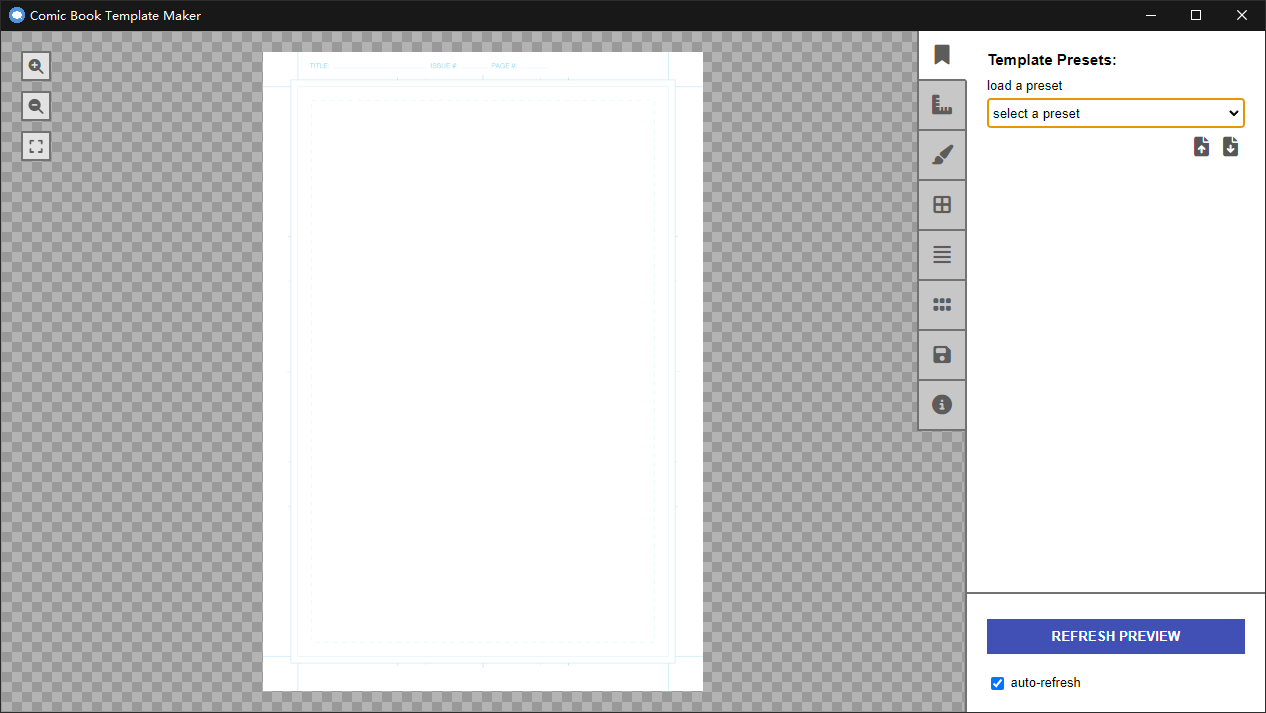Click the Comic Book Template Maker app icon
Viewport: 1266px width, 713px height.
16,15
